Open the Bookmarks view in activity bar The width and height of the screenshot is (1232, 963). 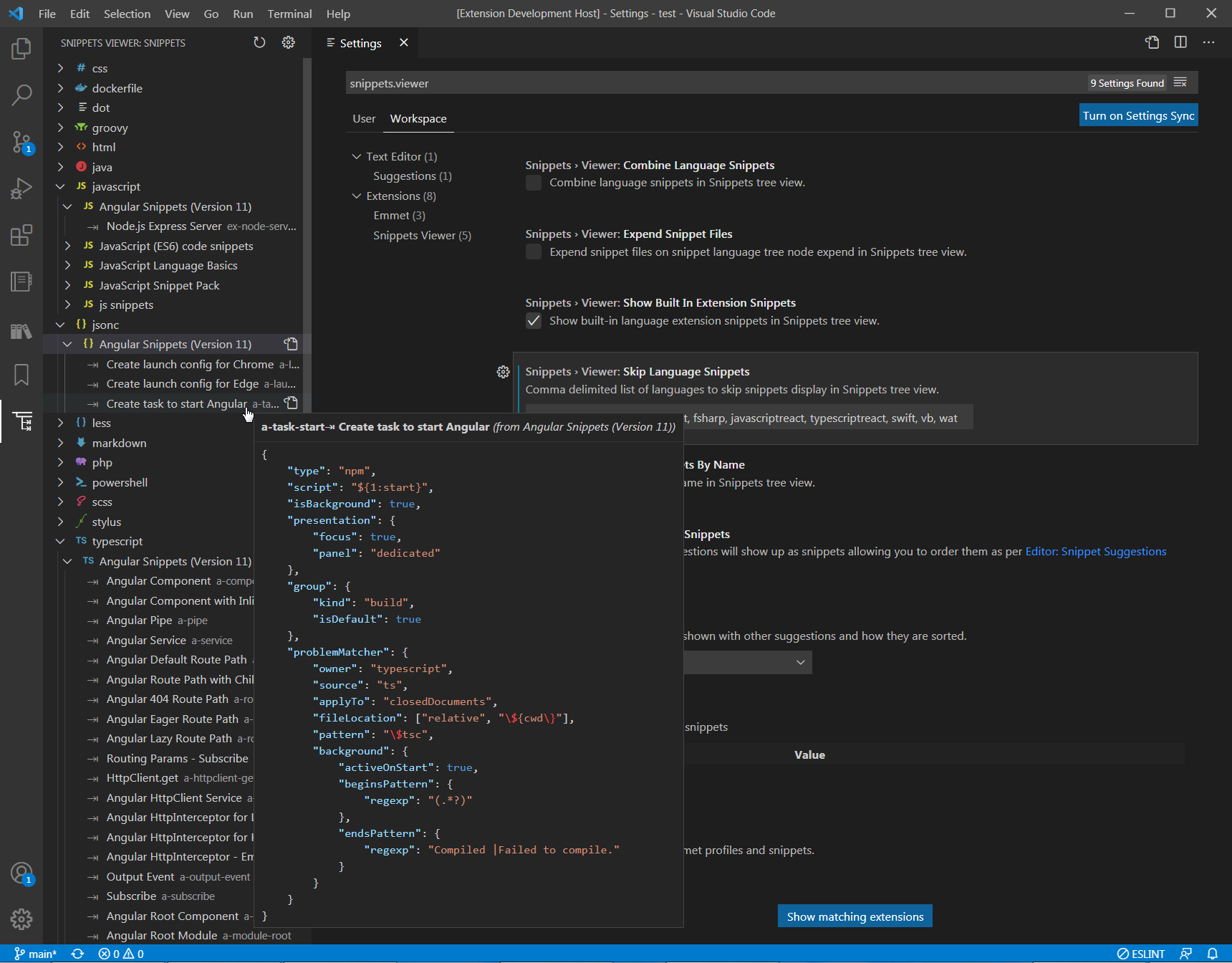(x=21, y=374)
